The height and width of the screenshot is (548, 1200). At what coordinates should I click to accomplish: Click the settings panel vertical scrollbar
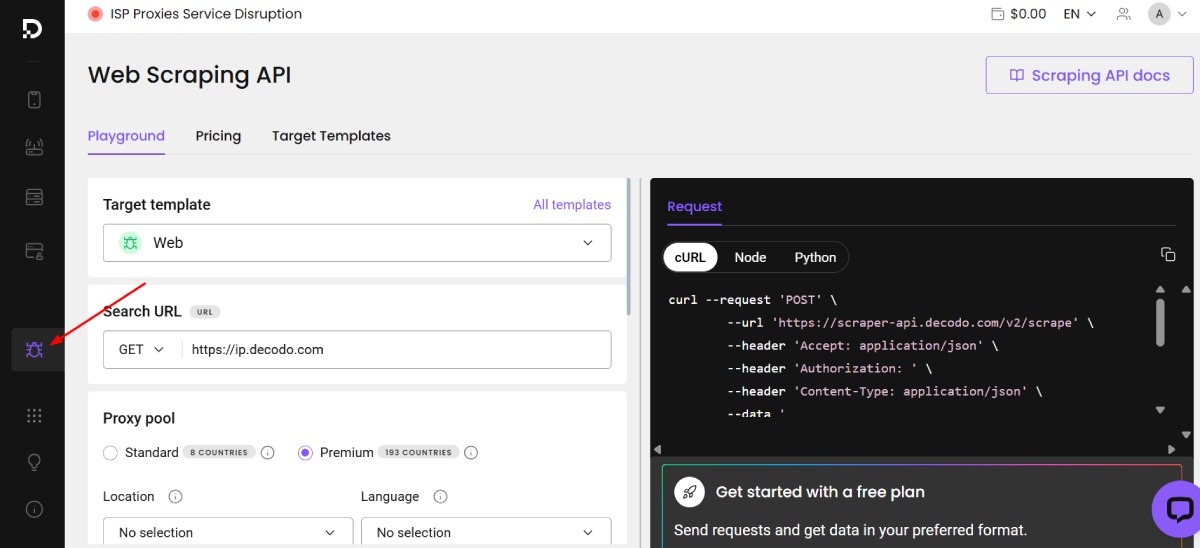[x=629, y=245]
